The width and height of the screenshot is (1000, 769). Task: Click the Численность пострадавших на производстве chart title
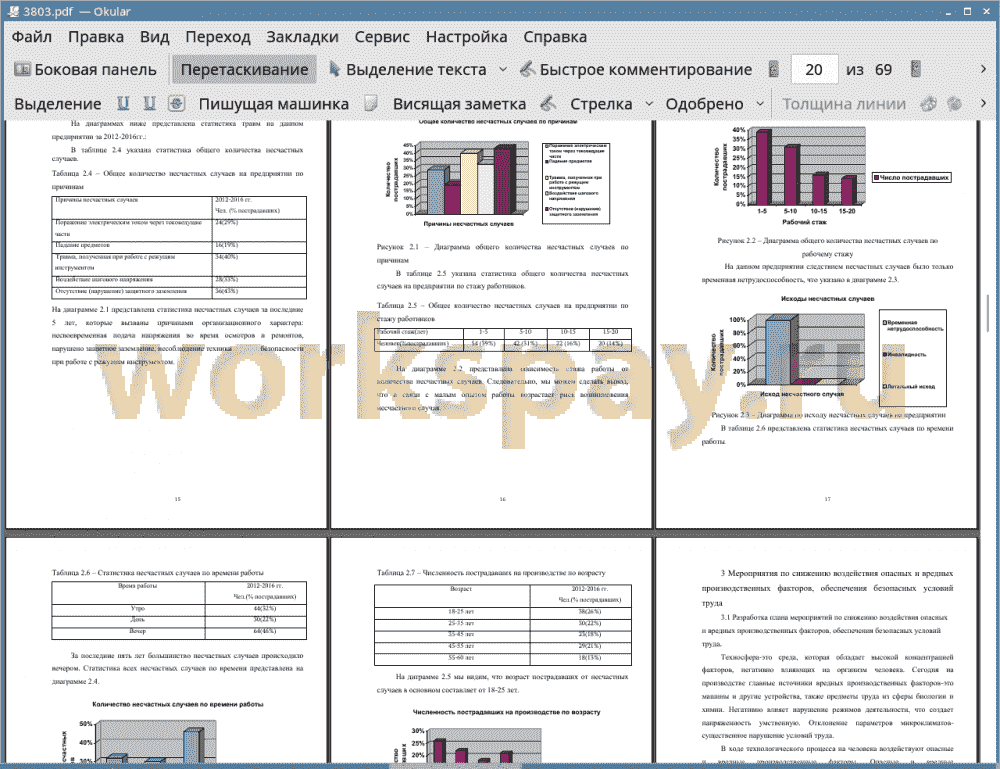coord(506,712)
